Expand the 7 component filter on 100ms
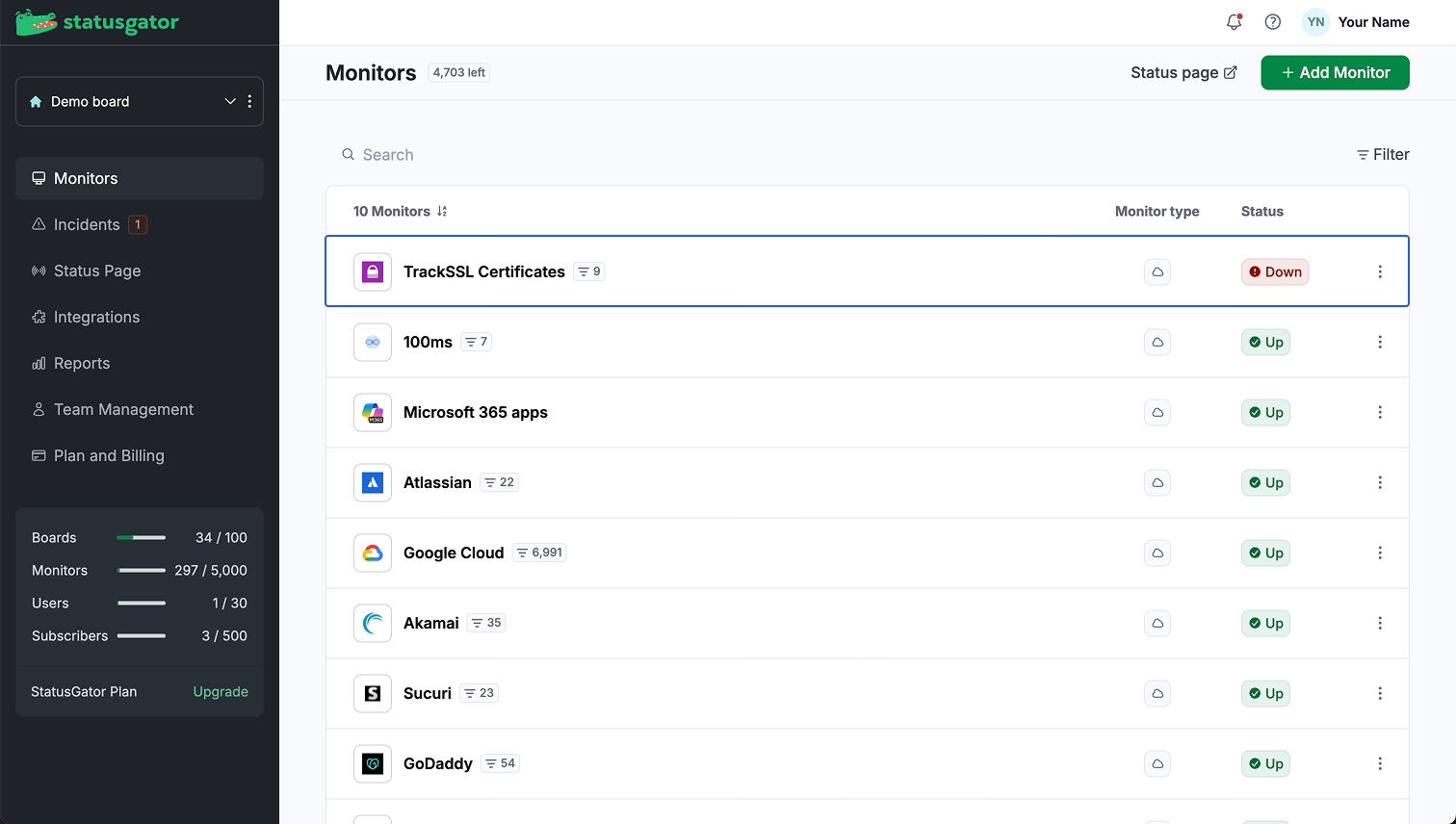Screen dimensions: 1456x824 point(476,342)
